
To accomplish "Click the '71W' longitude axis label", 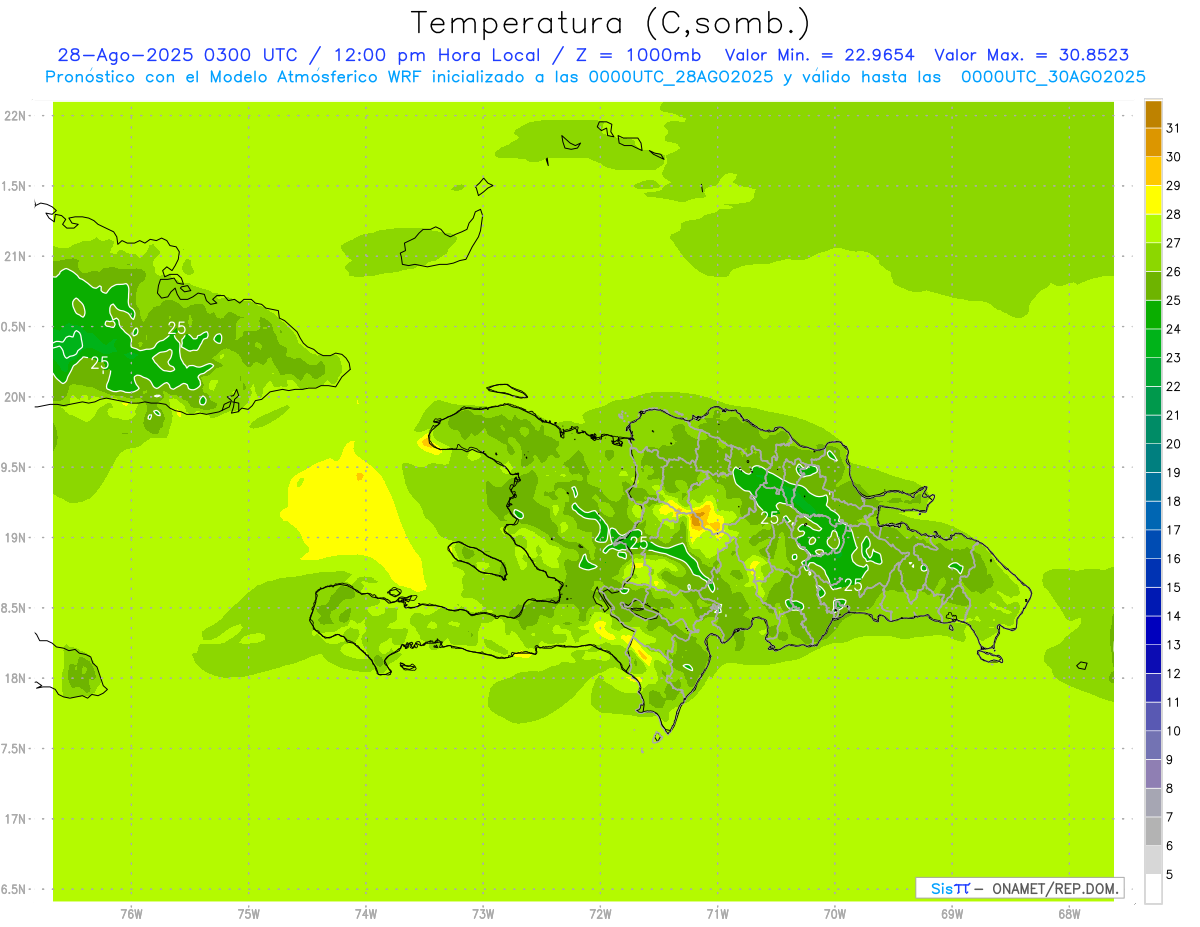I will 717,913.
